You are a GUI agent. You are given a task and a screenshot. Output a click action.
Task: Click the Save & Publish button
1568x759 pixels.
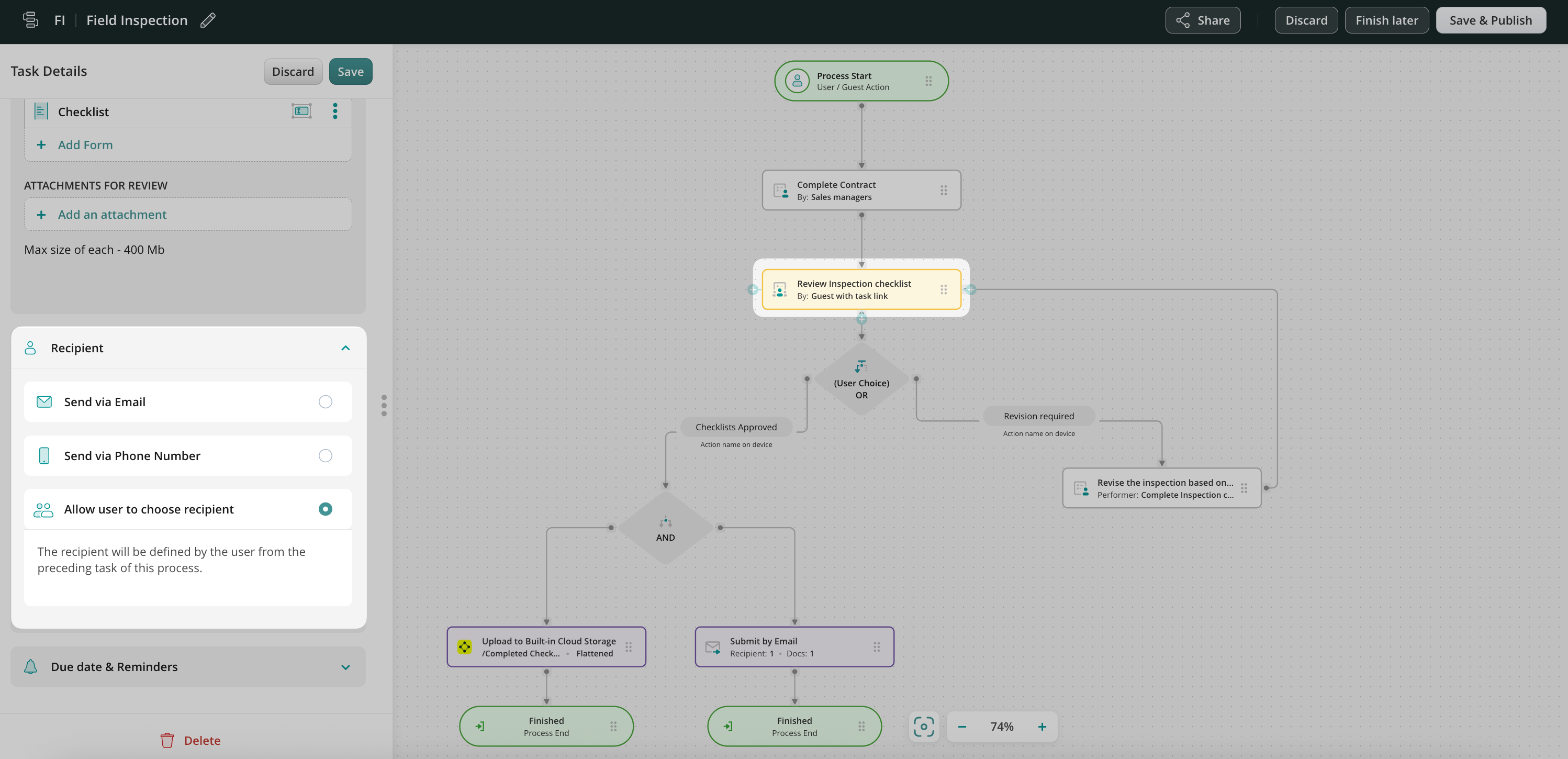pyautogui.click(x=1490, y=20)
